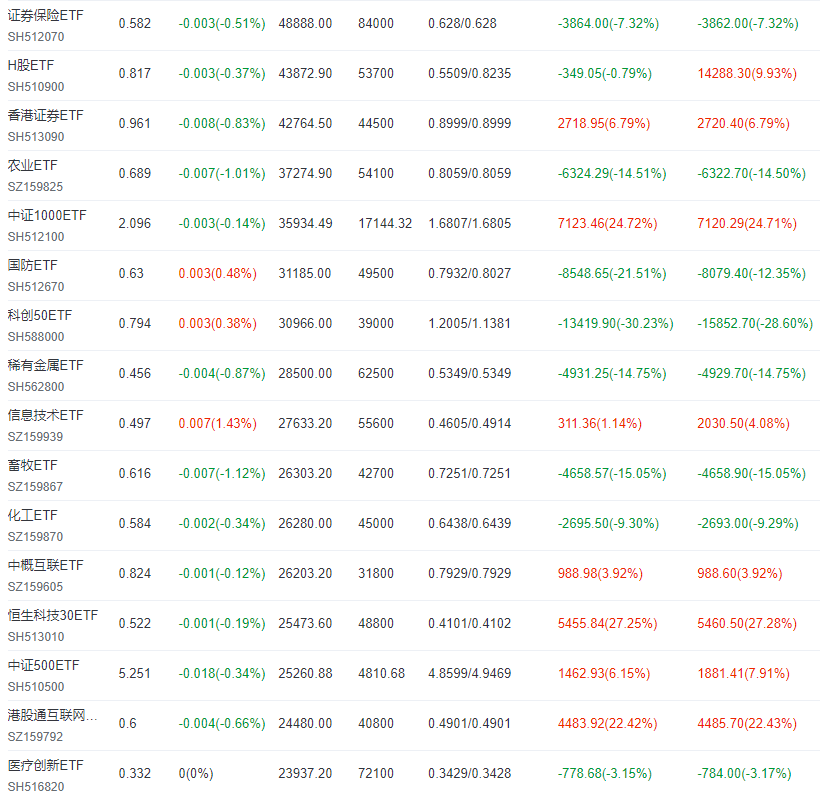Click code SZ159792

[36, 737]
